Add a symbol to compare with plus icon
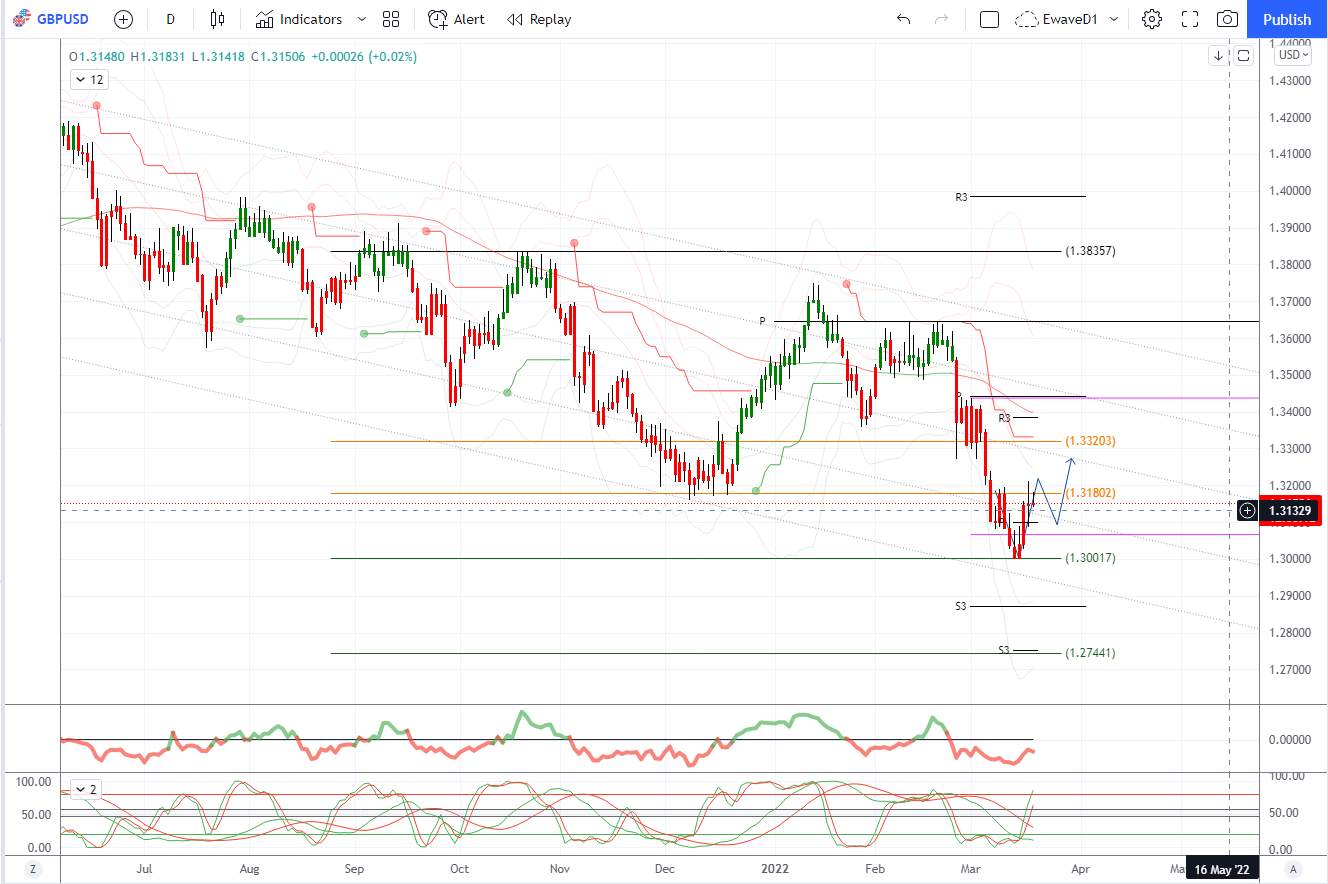Viewport: 1328px width, 884px height. (123, 19)
